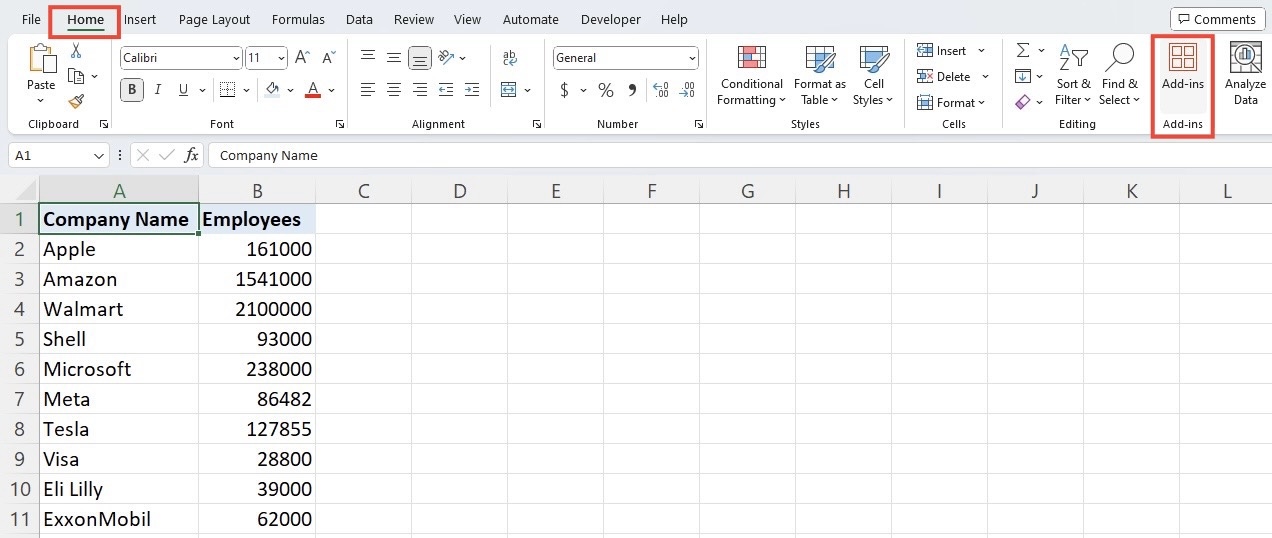This screenshot has width=1272, height=538.
Task: Center text horizontally
Action: tap(394, 90)
